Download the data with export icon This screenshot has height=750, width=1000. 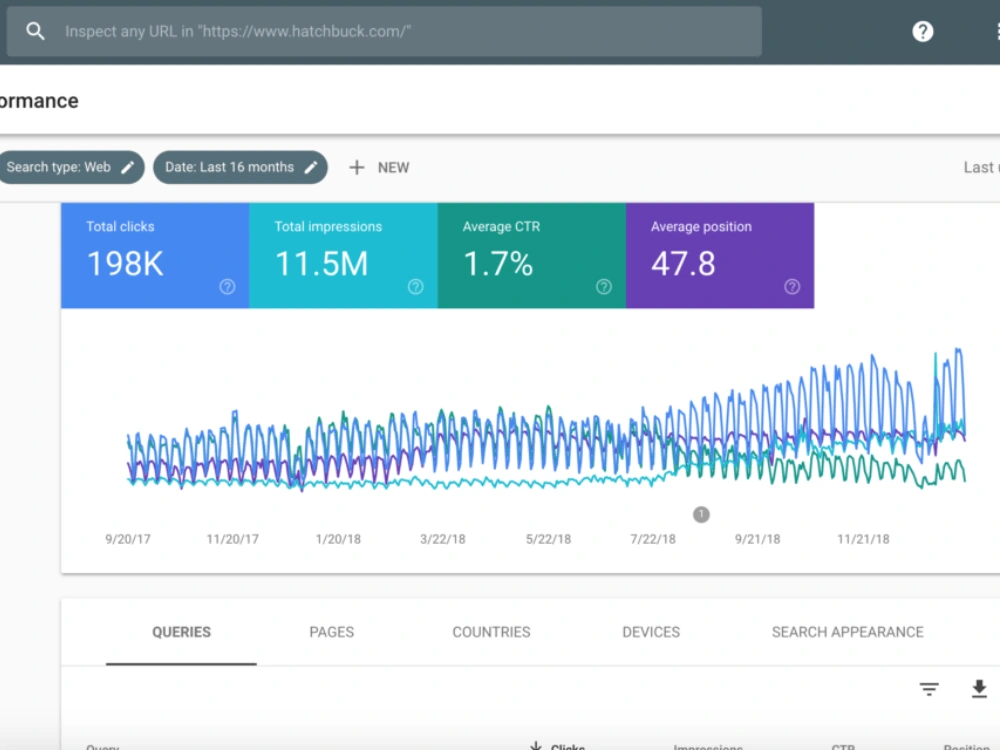tap(979, 689)
